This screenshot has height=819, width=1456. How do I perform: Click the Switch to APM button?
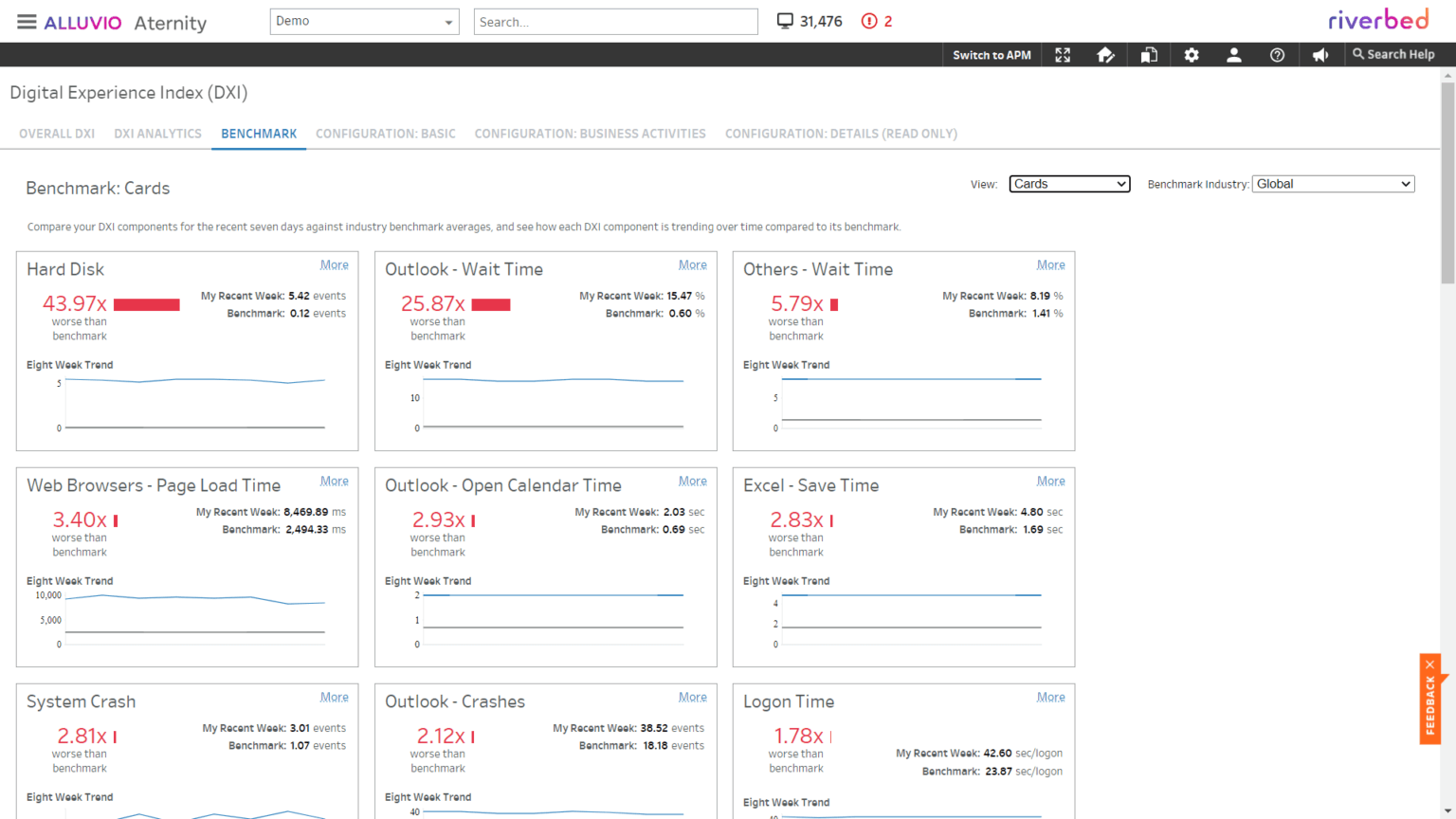pos(991,54)
